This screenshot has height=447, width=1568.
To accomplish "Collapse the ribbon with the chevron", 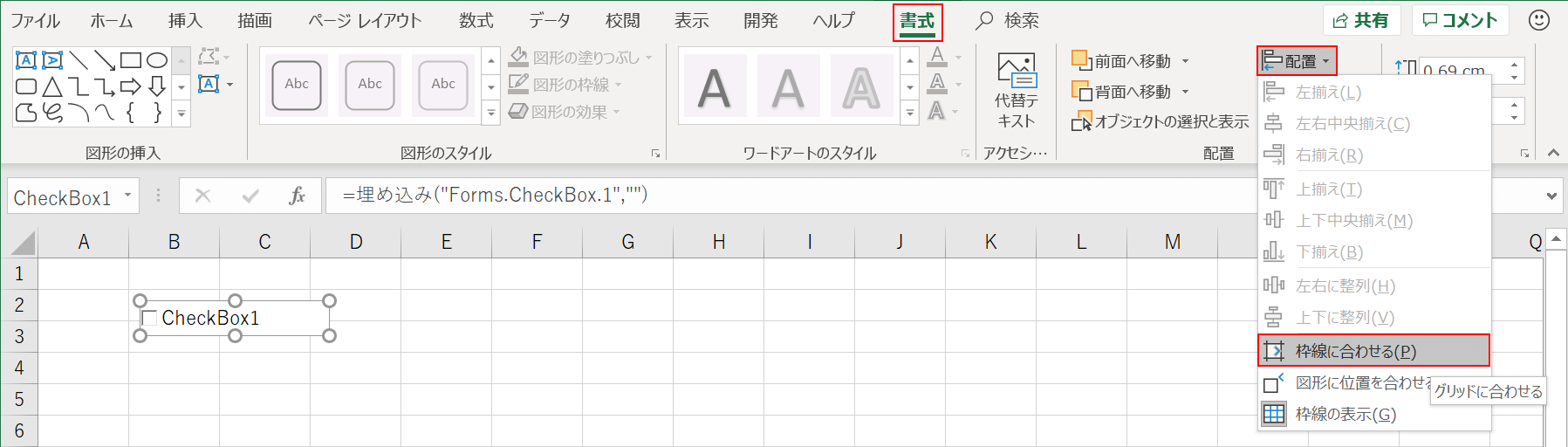I will tap(1553, 153).
